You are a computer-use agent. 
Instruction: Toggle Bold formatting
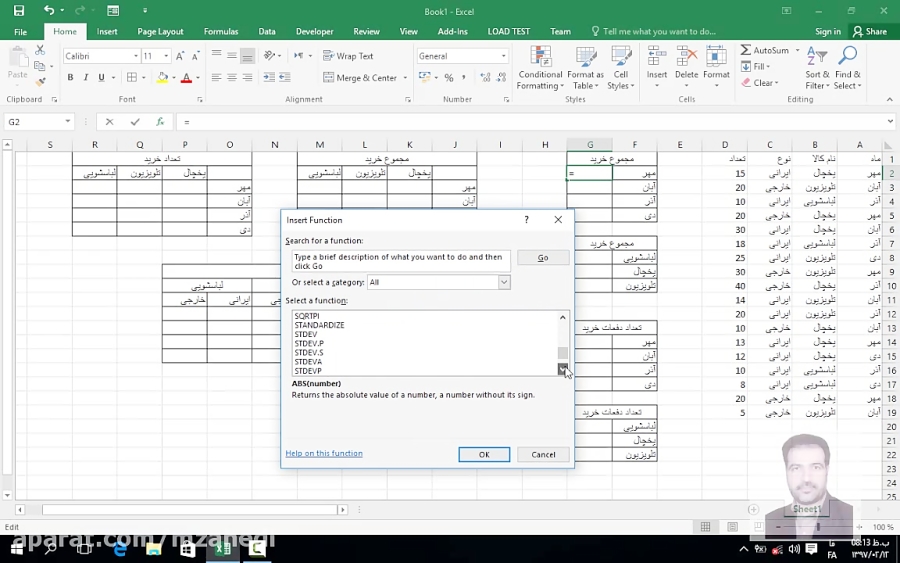click(70, 77)
